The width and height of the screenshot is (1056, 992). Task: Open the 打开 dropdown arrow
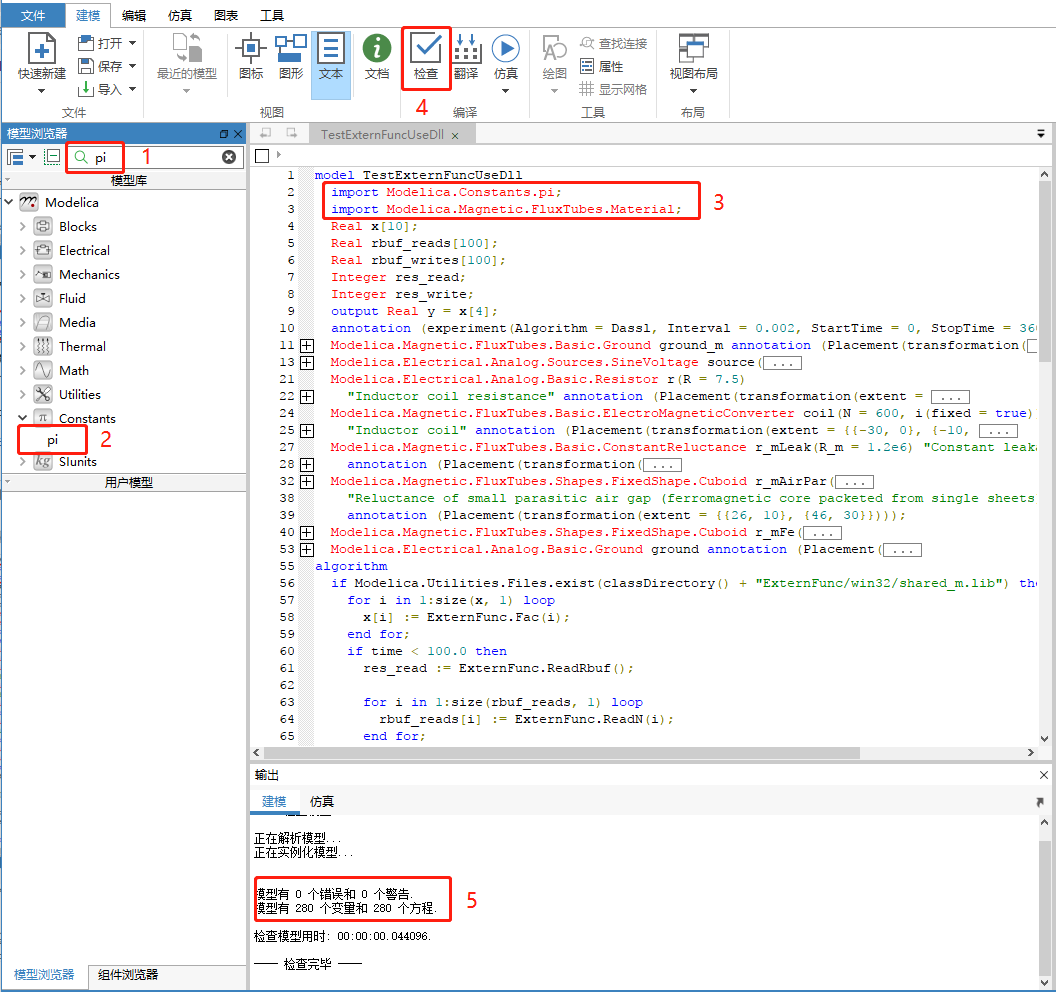coord(133,43)
